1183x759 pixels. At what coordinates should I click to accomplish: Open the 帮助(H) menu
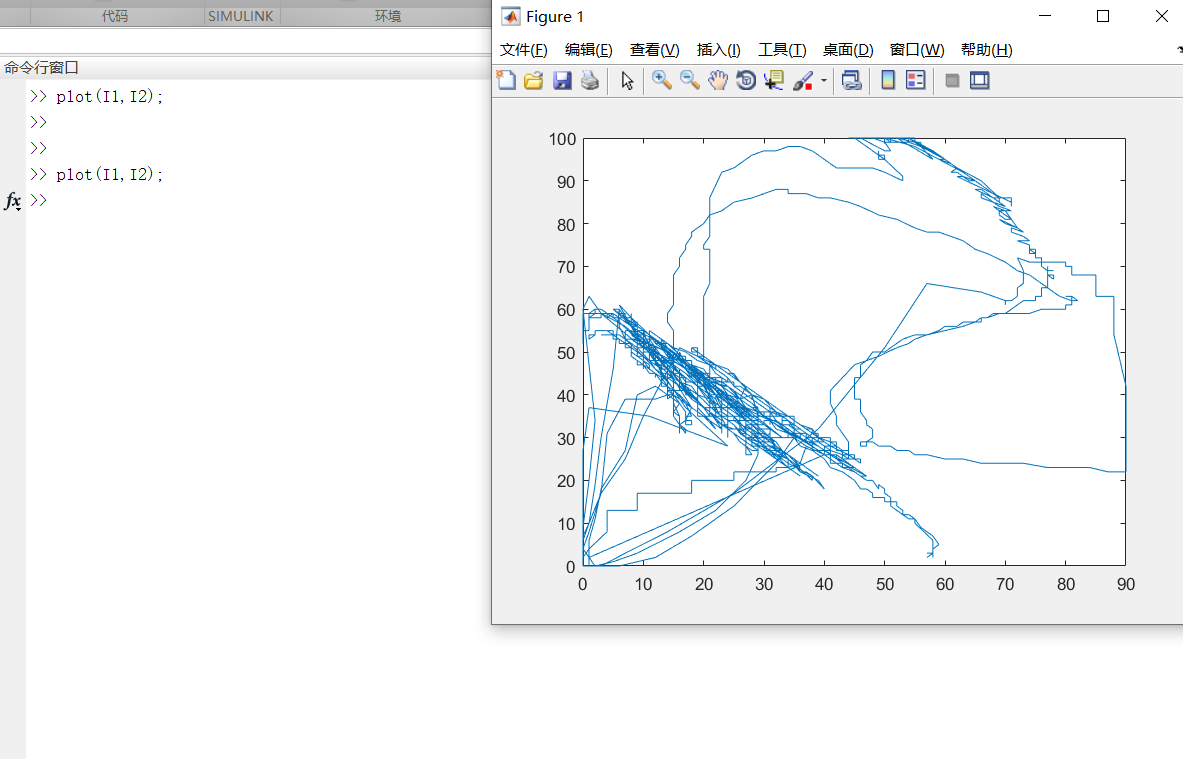[x=987, y=50]
